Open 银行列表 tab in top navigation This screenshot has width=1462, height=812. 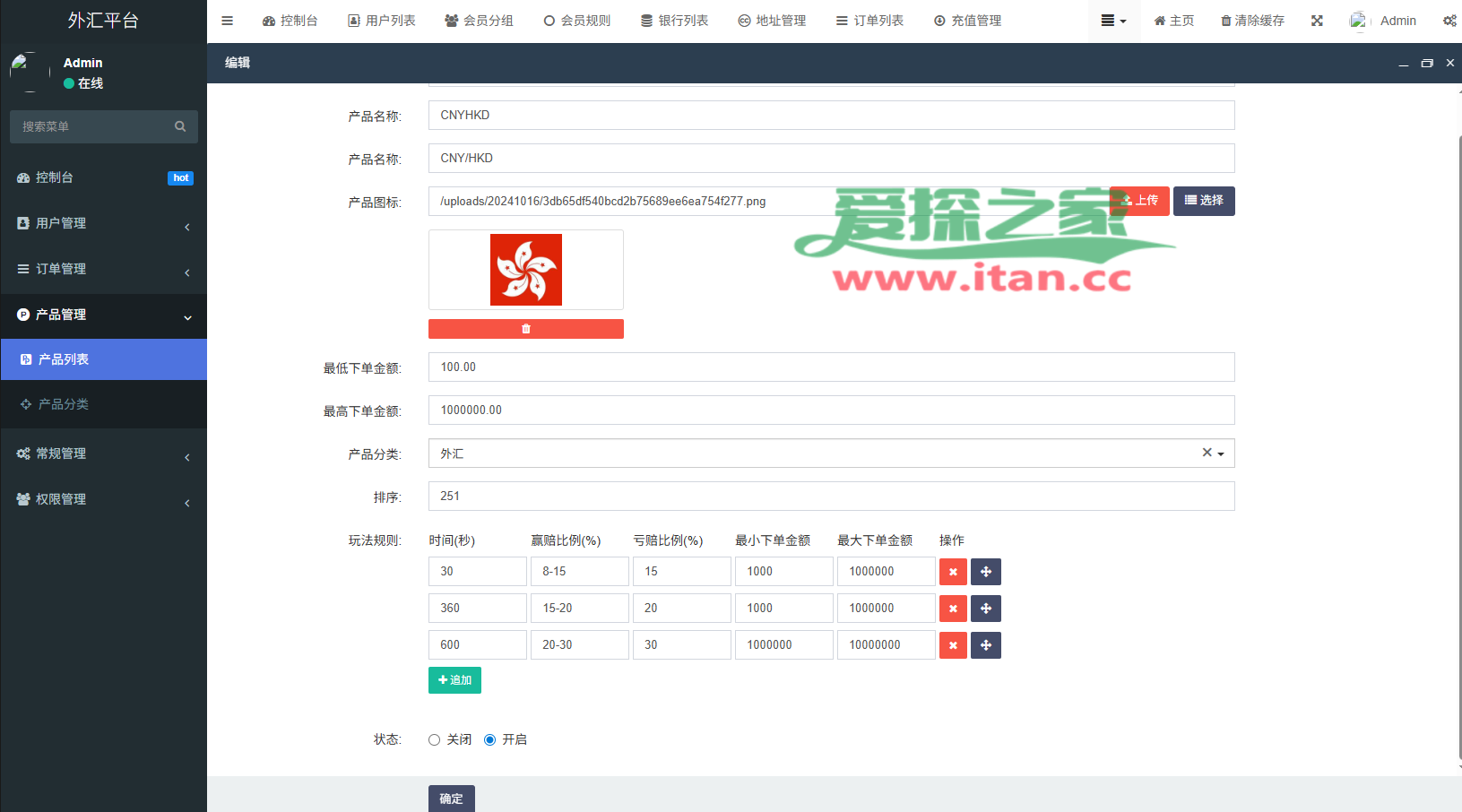click(x=674, y=21)
